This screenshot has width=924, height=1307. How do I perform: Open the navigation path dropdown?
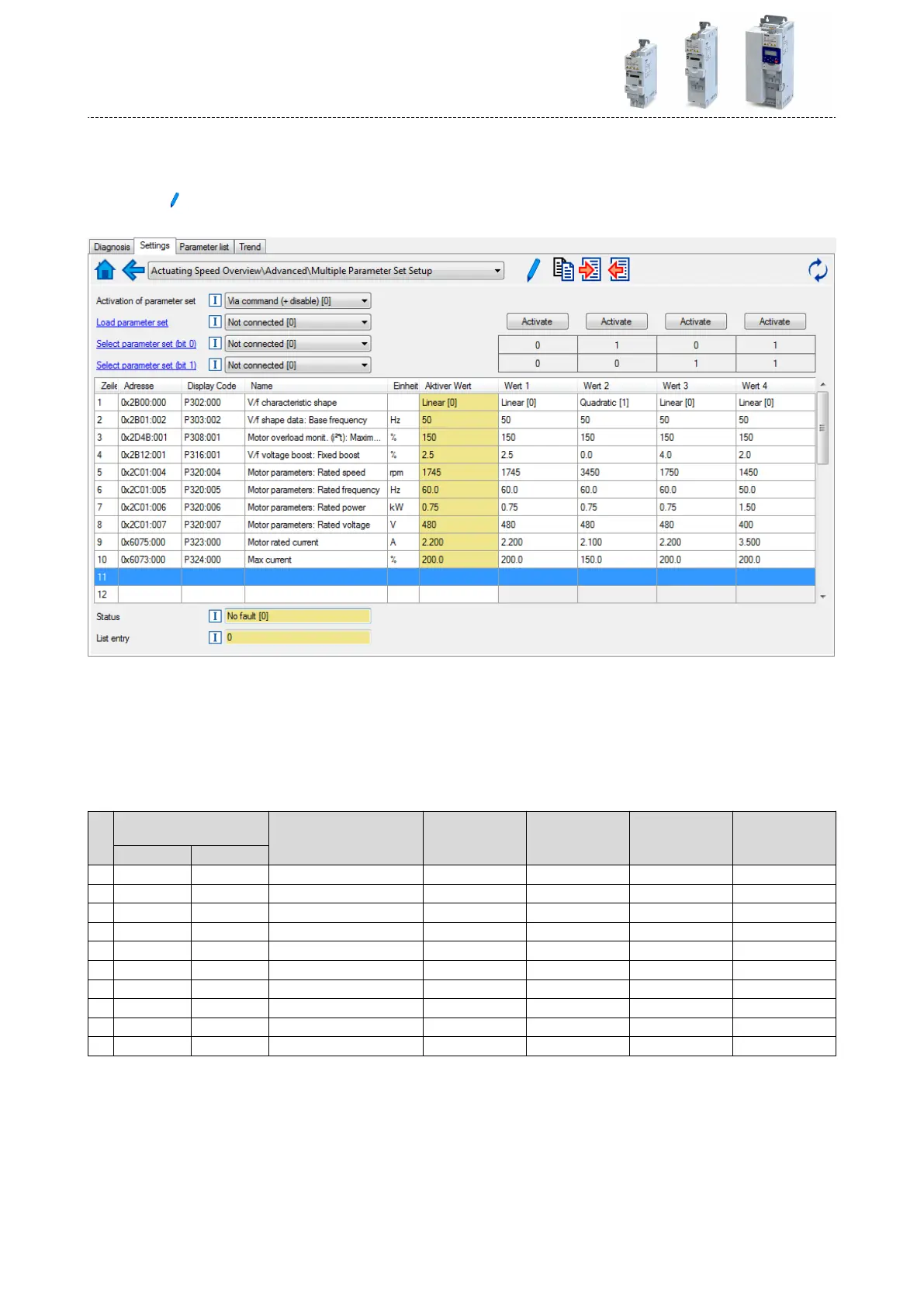497,271
